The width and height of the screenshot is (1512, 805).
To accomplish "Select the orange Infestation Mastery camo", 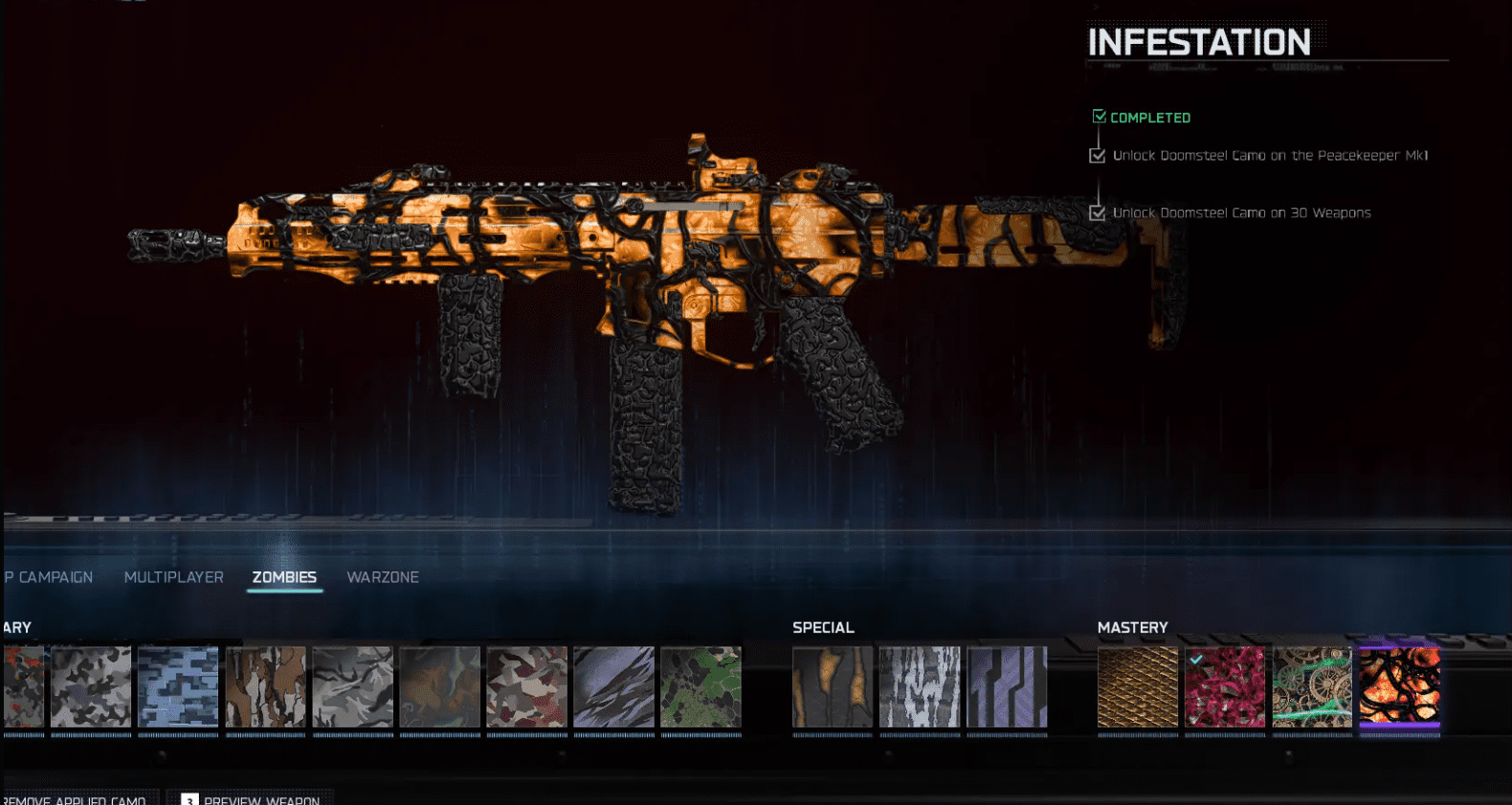I will (x=1399, y=686).
